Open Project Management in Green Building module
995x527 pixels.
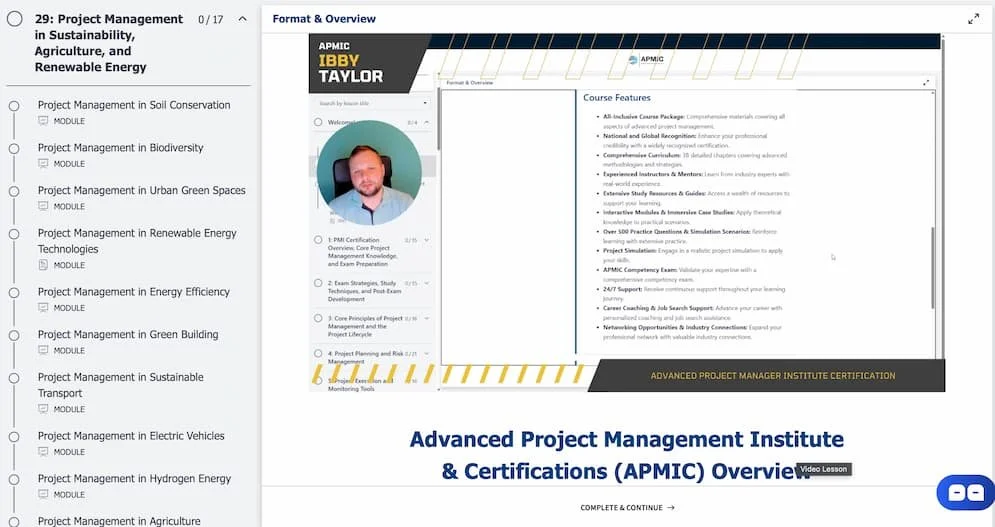(x=128, y=334)
